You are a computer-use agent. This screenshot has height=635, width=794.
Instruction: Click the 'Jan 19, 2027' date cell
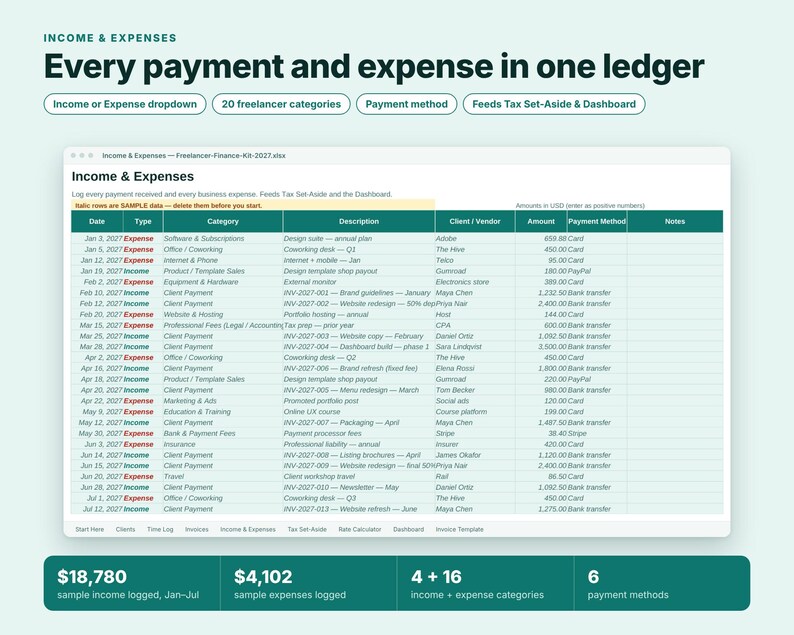(x=97, y=271)
